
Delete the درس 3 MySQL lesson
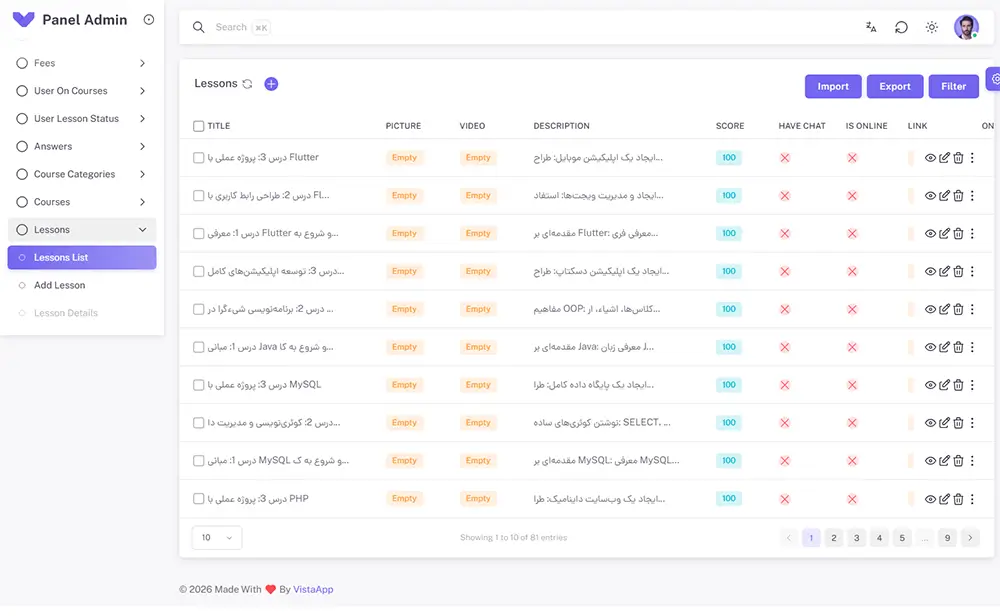958,385
